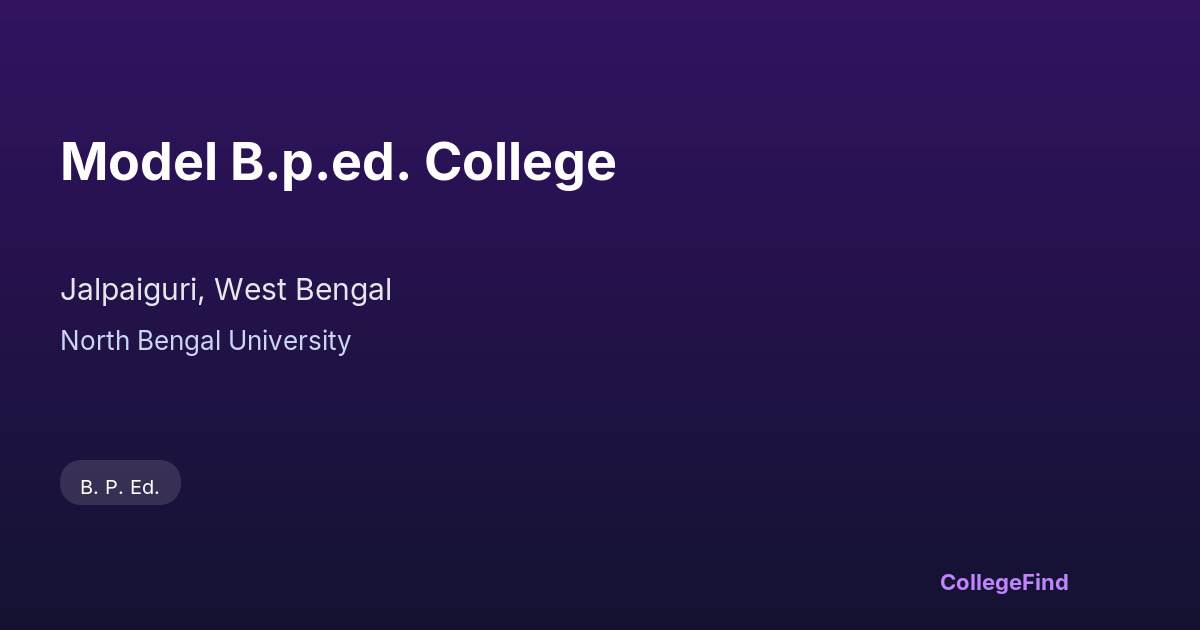Image resolution: width=1200 pixels, height=630 pixels.
Task: Select the "B. P. Ed." course tag
Action: [120, 487]
